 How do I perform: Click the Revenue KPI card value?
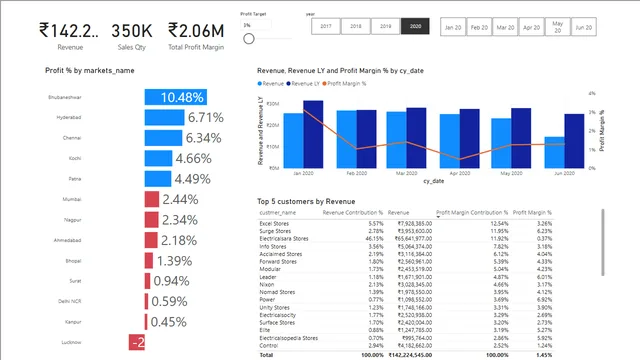pos(69,31)
